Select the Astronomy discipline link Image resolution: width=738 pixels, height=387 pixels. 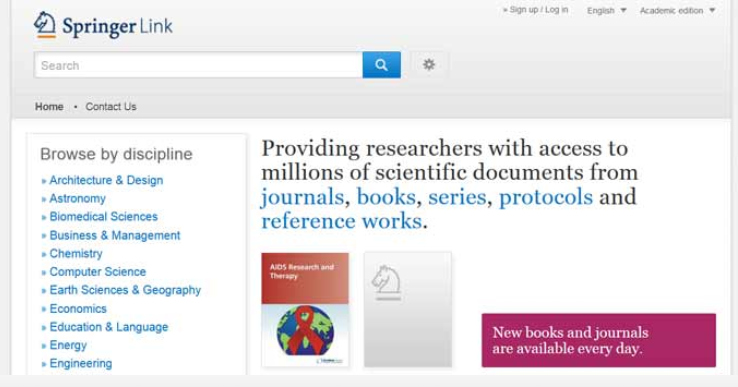click(78, 199)
